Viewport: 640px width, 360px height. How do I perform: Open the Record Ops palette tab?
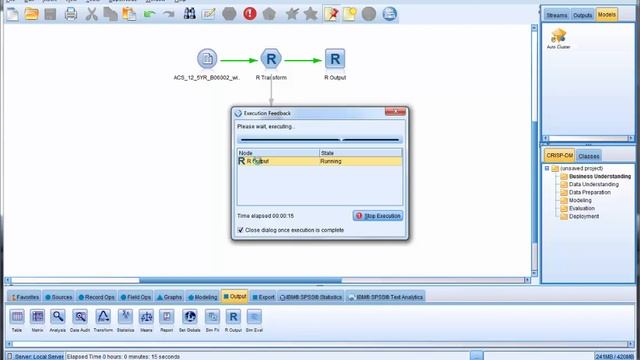(x=97, y=297)
